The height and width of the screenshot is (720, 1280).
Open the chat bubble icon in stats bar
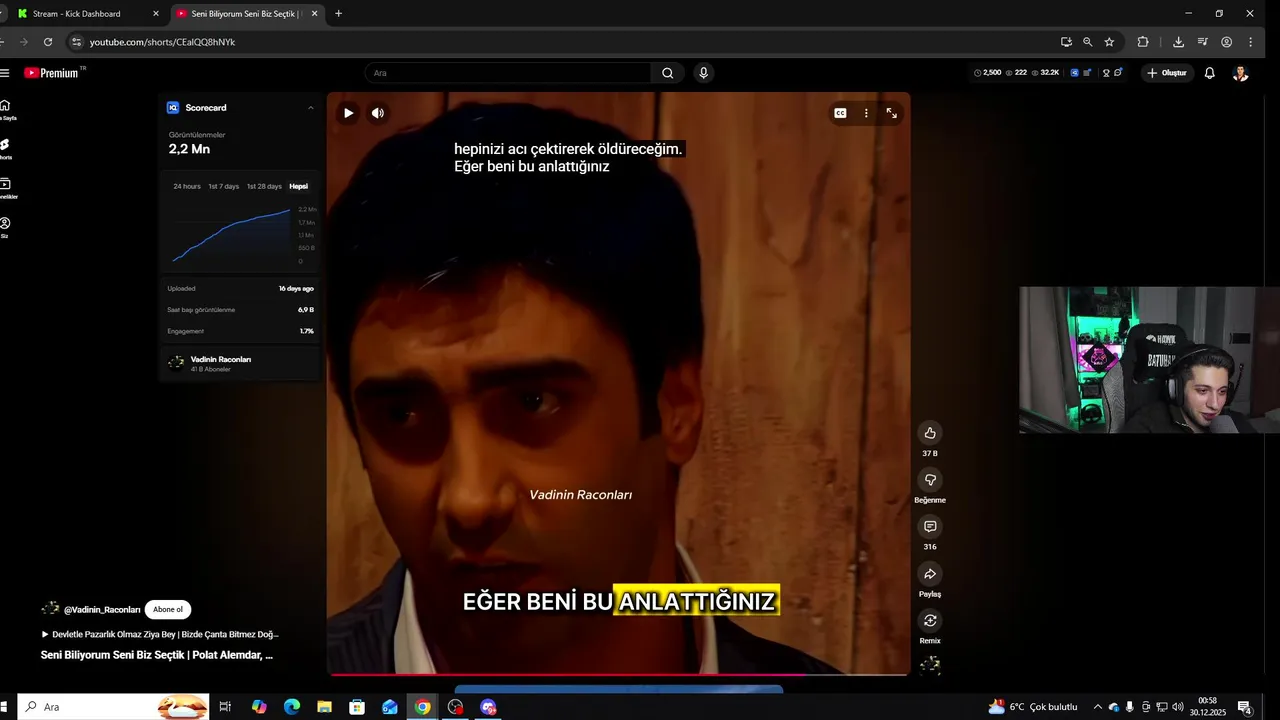(x=1118, y=73)
